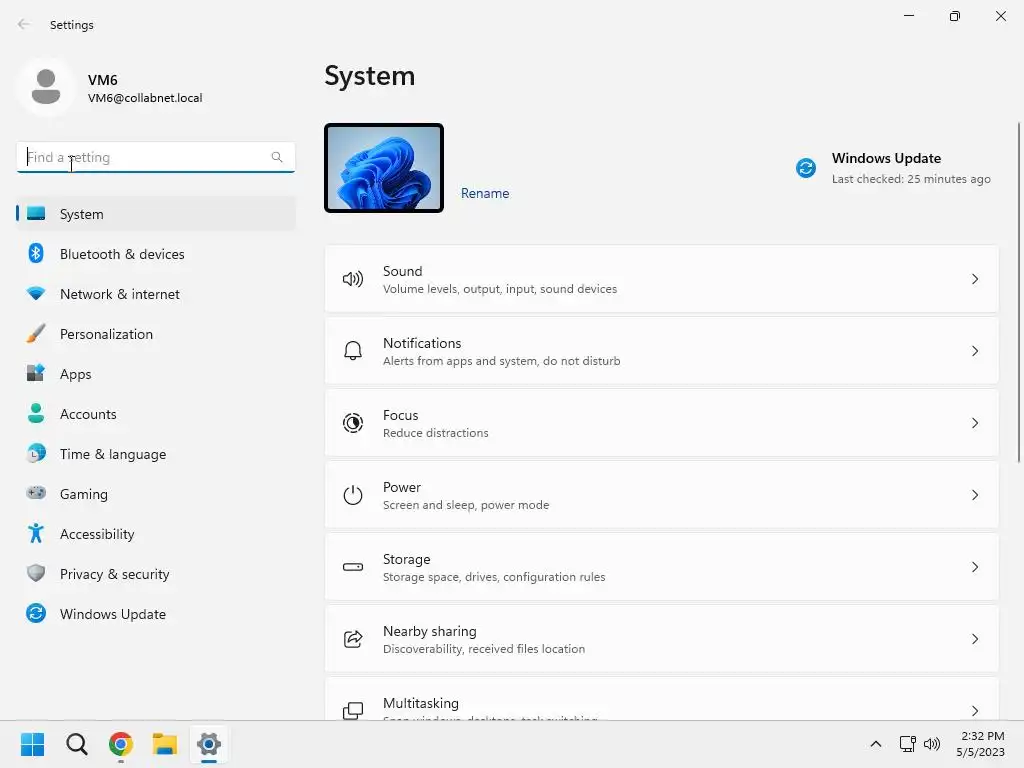Click the network status tray icon
Image resolution: width=1024 pixels, height=768 pixels.
tap(908, 744)
